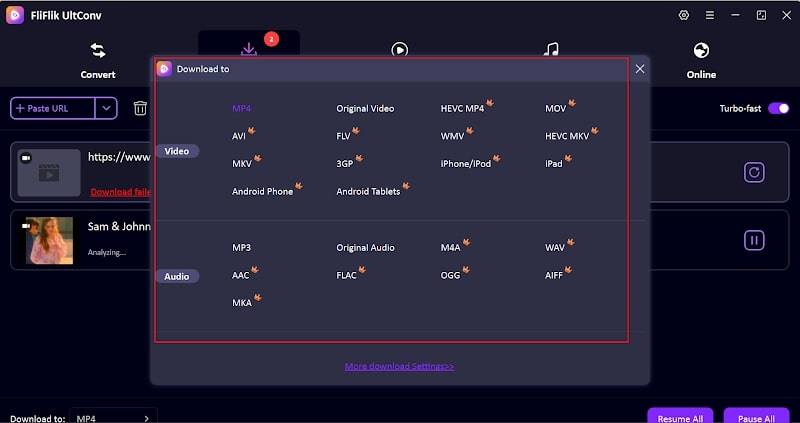Pause the Sam & Johnny download

(x=754, y=240)
